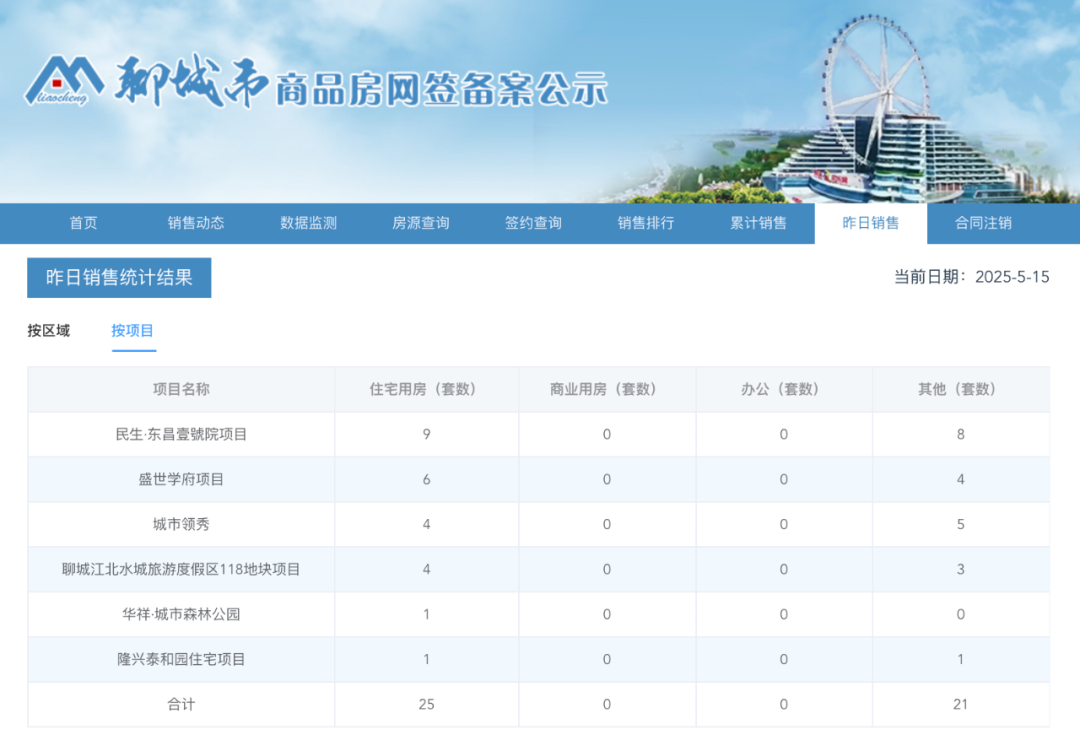Click the 昨日销售统计结果 button

118,277
